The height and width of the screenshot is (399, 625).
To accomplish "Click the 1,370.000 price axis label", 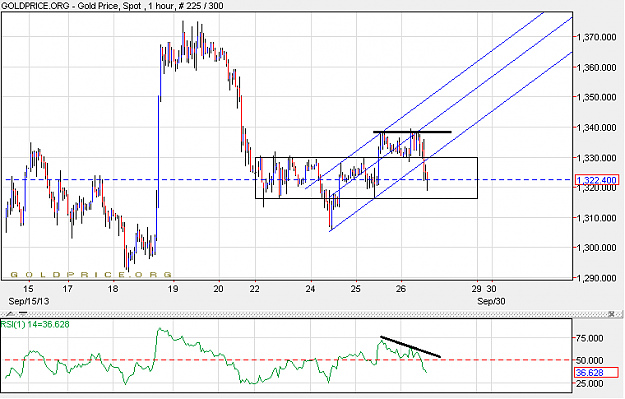I will coord(597,37).
